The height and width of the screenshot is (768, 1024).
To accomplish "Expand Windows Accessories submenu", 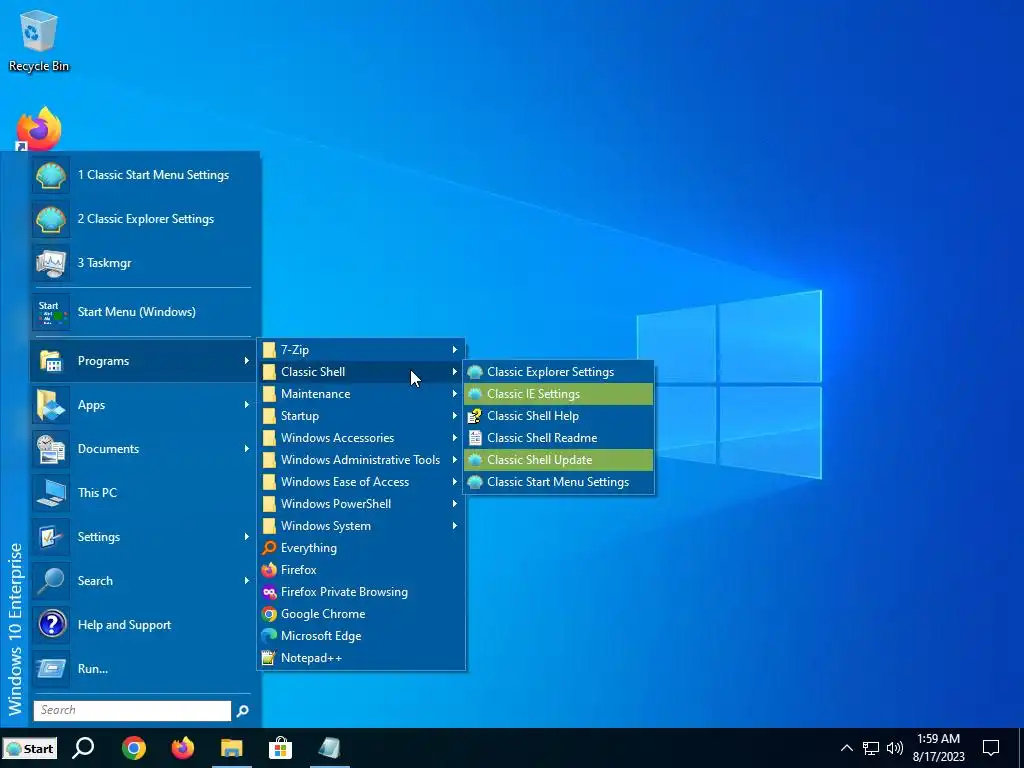I will (x=362, y=438).
